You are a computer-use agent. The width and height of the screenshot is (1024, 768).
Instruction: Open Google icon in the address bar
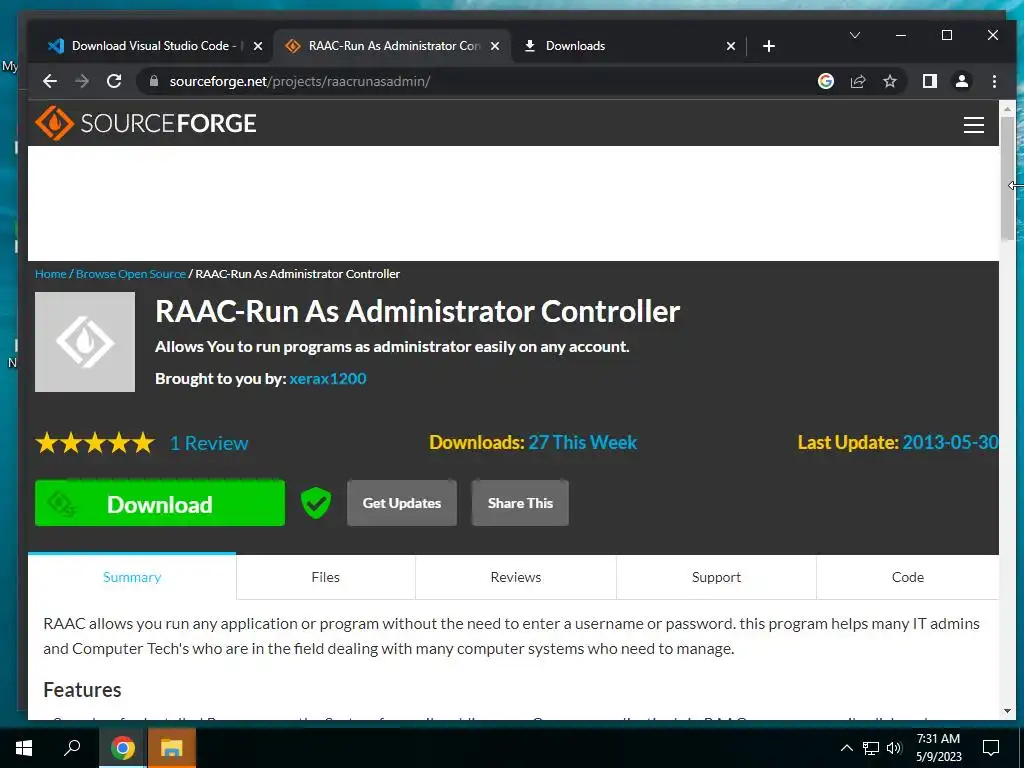click(x=825, y=81)
